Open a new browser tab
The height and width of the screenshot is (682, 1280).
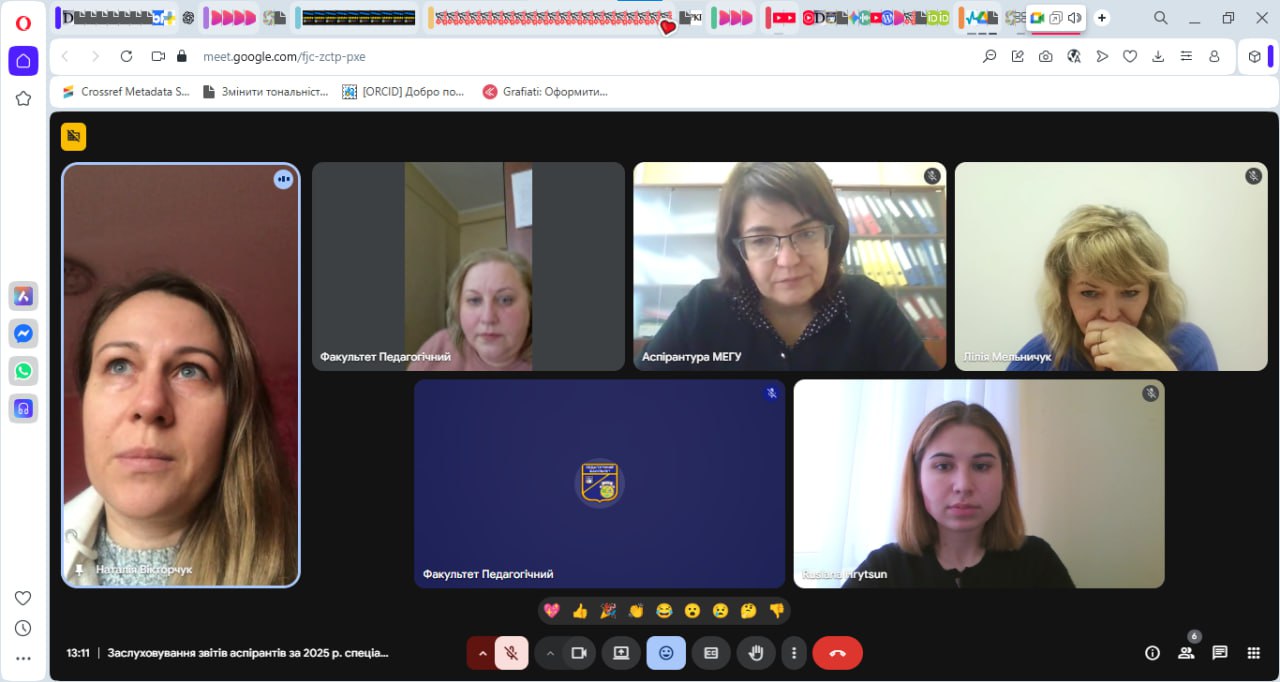(1101, 18)
